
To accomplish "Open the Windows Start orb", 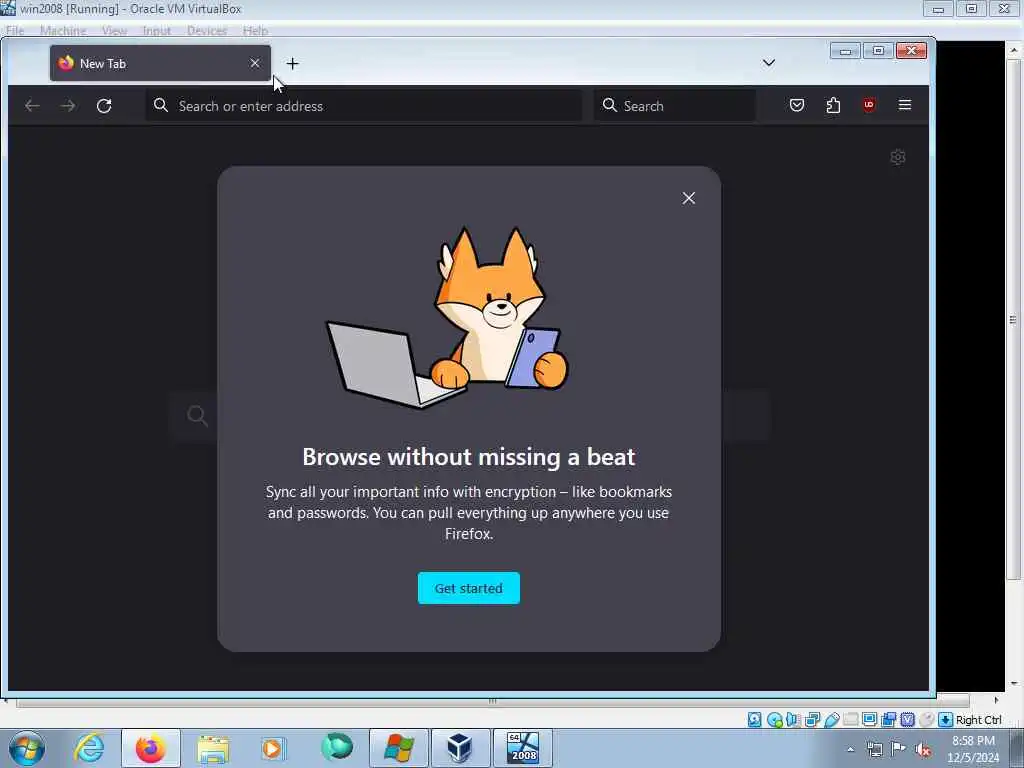I will (27, 748).
